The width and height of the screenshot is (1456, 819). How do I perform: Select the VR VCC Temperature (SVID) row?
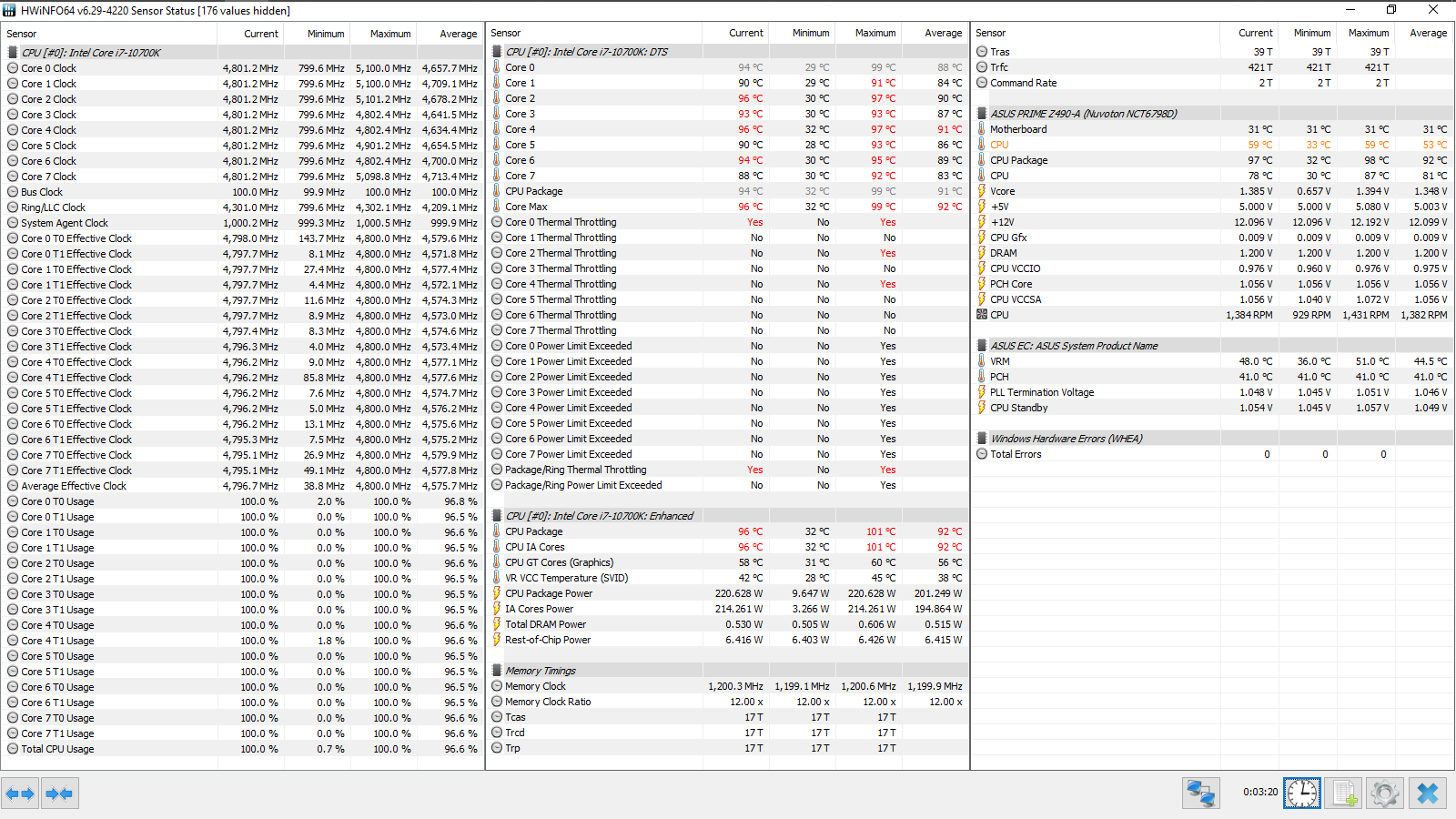coord(728,578)
